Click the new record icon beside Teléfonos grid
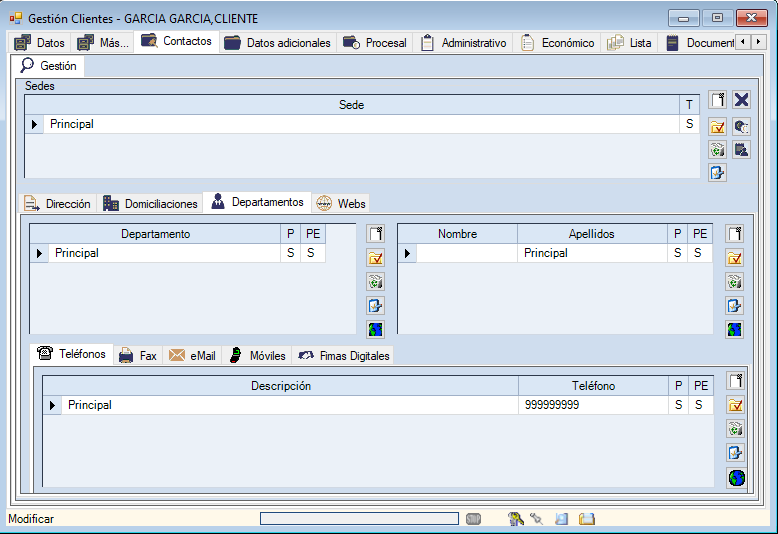The image size is (778, 534). (x=736, y=381)
